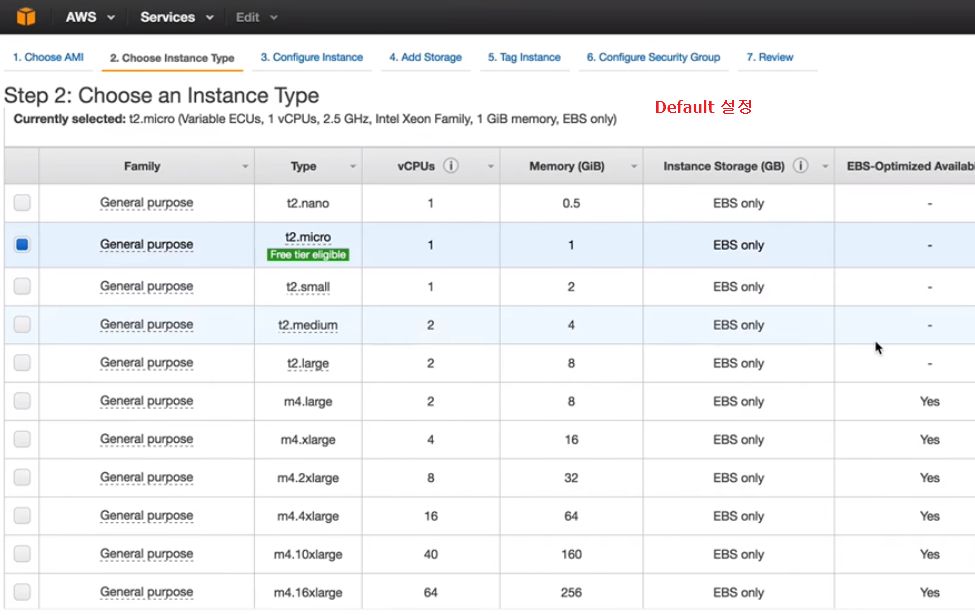Viewport: 975px width, 615px height.
Task: Open the Instance Storage column filter arrow
Action: [x=825, y=166]
